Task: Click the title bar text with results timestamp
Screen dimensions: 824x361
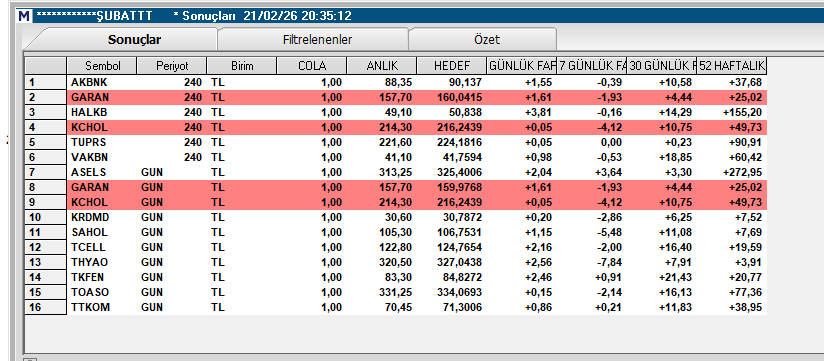Action: pos(193,16)
